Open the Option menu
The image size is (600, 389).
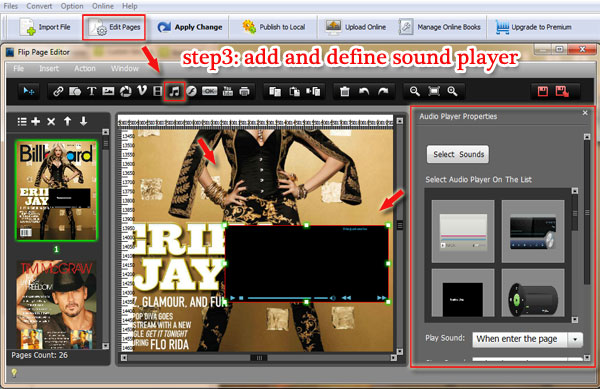click(x=72, y=6)
